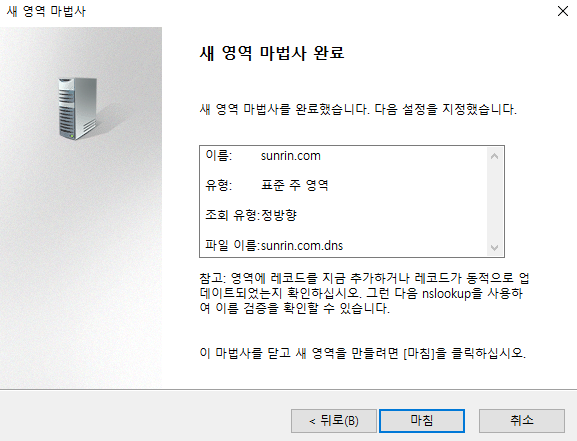
Task: Click the summary box scroll up arrow
Action: tap(495, 156)
